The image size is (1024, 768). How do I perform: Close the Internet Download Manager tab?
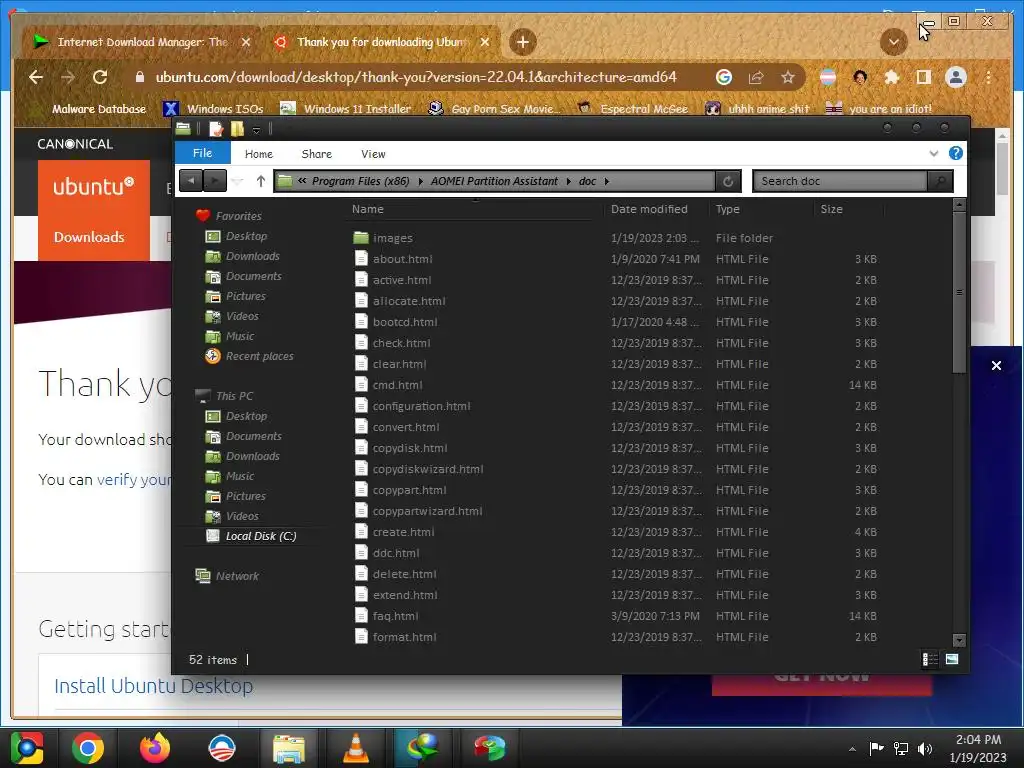tap(246, 42)
